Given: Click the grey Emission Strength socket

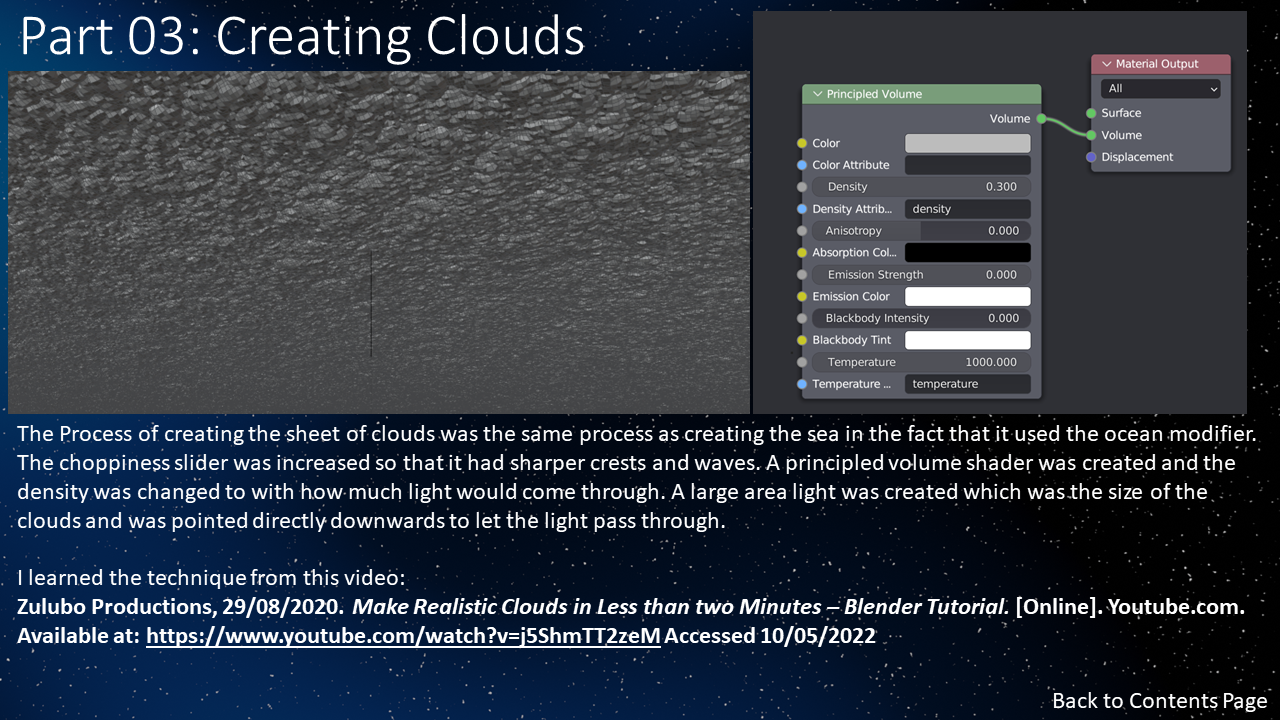Looking at the screenshot, I should [802, 275].
